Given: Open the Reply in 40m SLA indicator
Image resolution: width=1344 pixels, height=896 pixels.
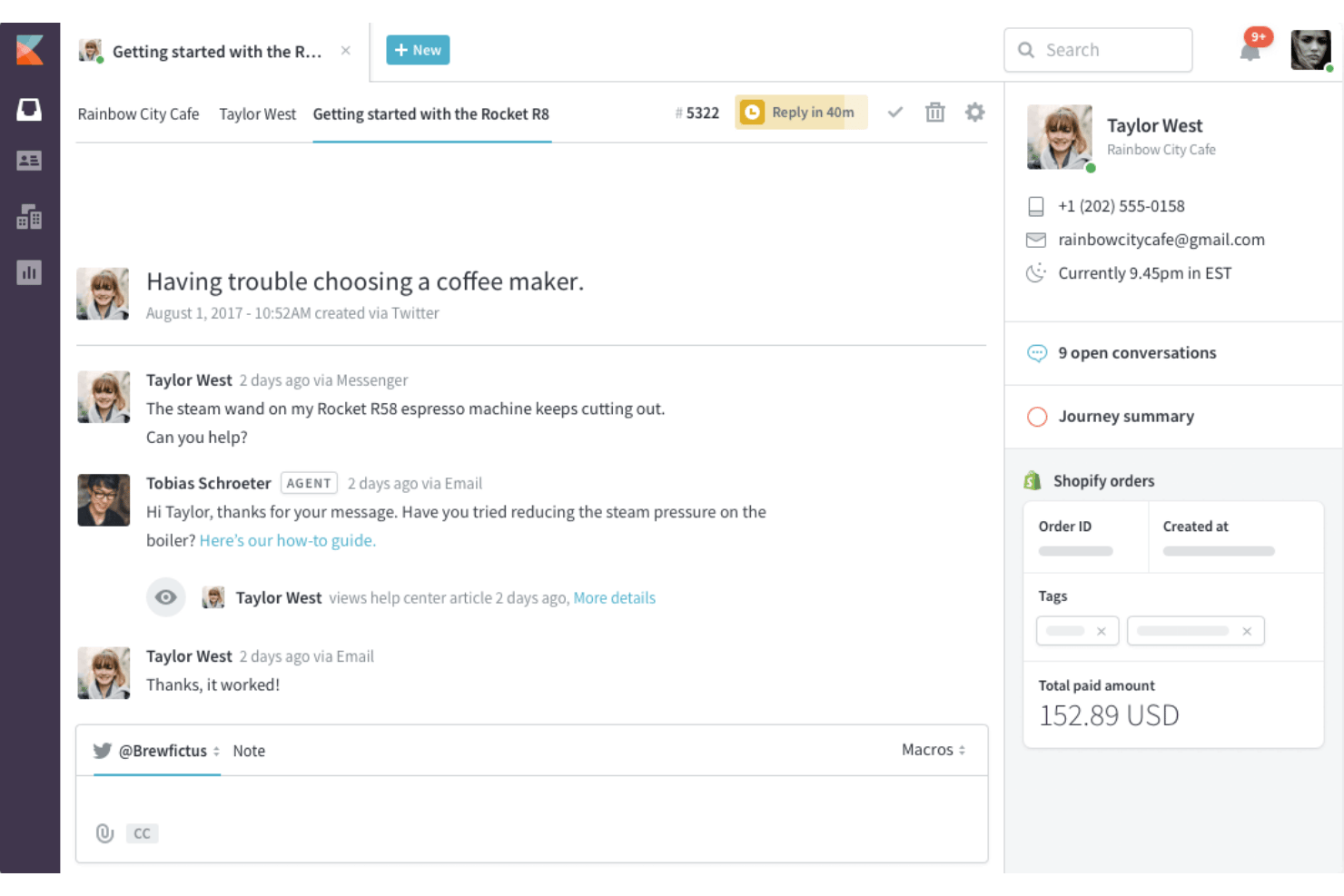Looking at the screenshot, I should pos(801,113).
